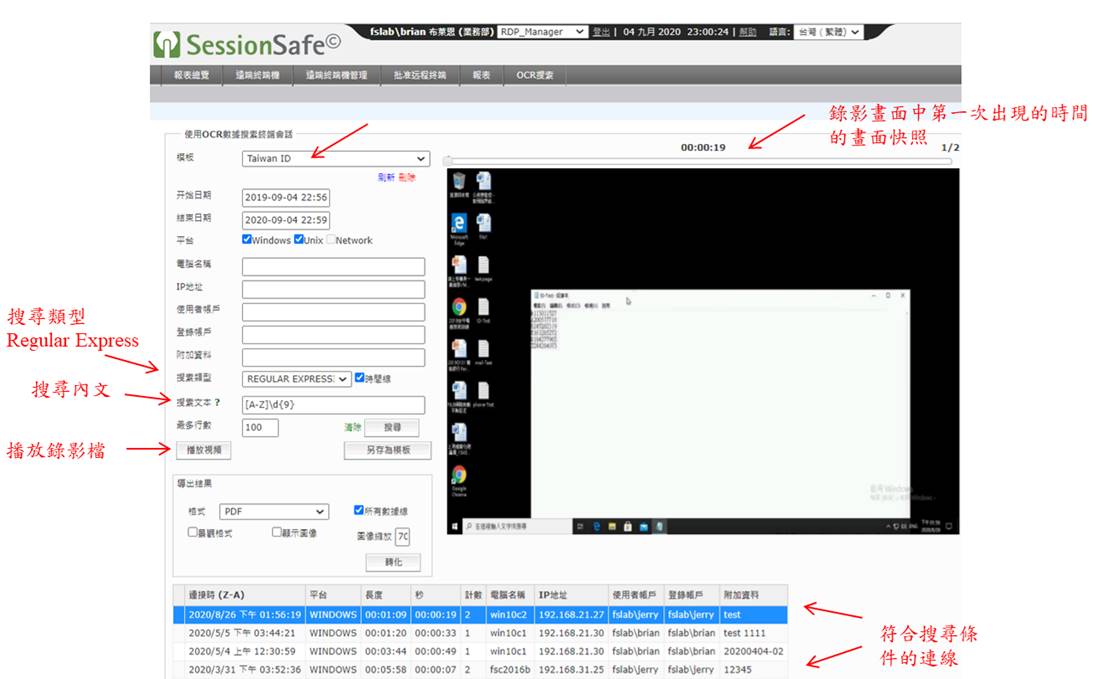The image size is (1093, 679).
Task: Expand the REGULAR EXPRESSION search type dropdown
Action: point(296,379)
